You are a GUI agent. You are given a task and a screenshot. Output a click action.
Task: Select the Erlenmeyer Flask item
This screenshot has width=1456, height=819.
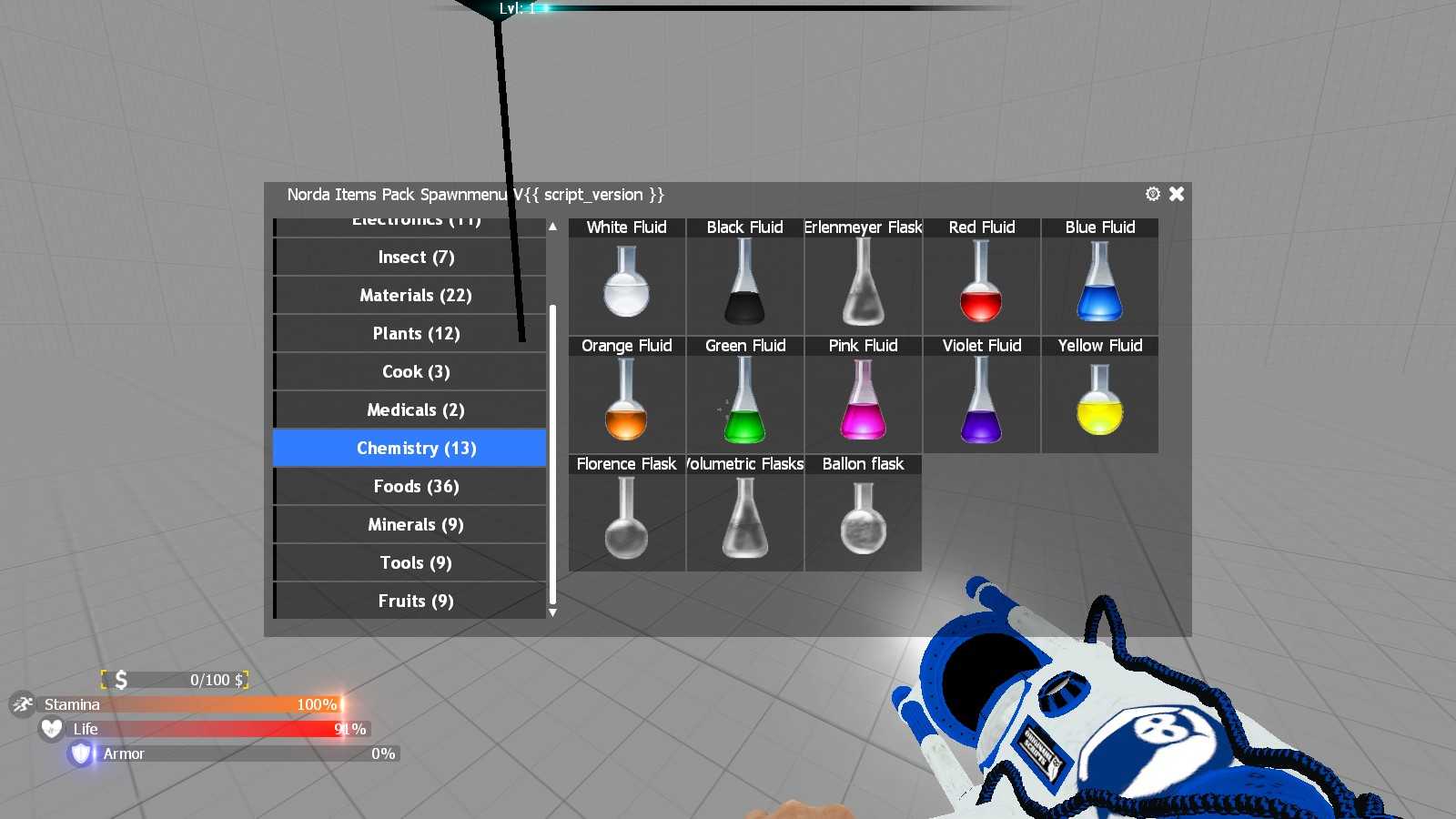tap(863, 277)
